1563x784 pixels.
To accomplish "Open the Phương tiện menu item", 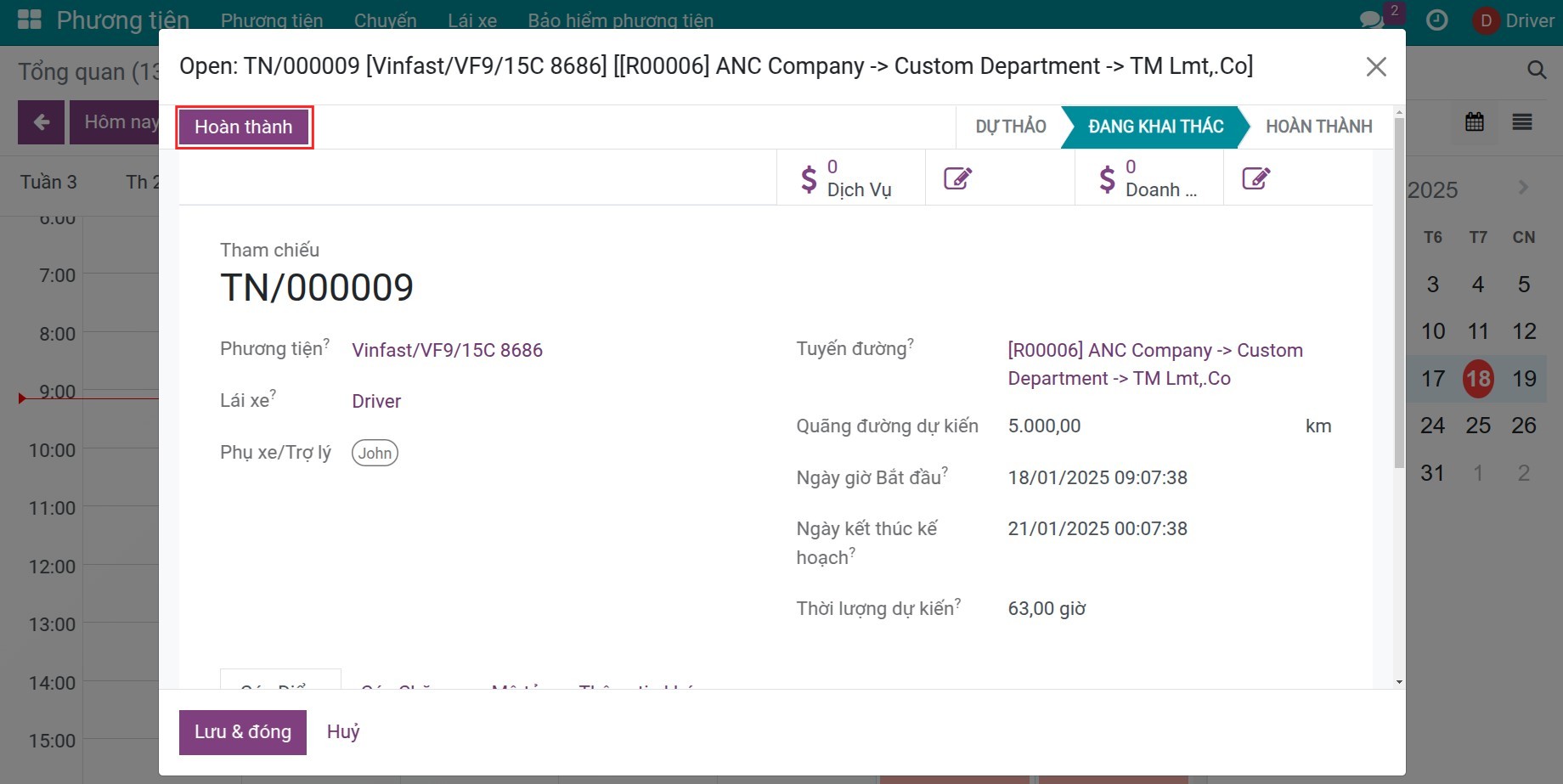I will [x=272, y=20].
